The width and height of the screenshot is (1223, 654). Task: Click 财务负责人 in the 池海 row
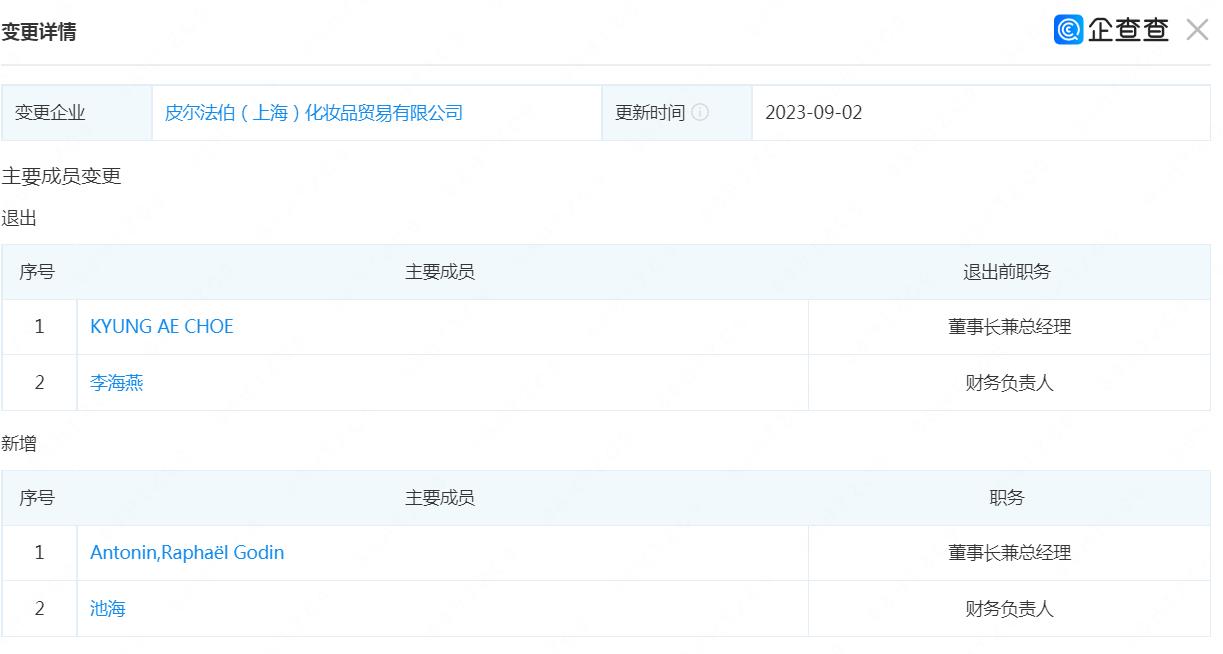[x=1009, y=609]
